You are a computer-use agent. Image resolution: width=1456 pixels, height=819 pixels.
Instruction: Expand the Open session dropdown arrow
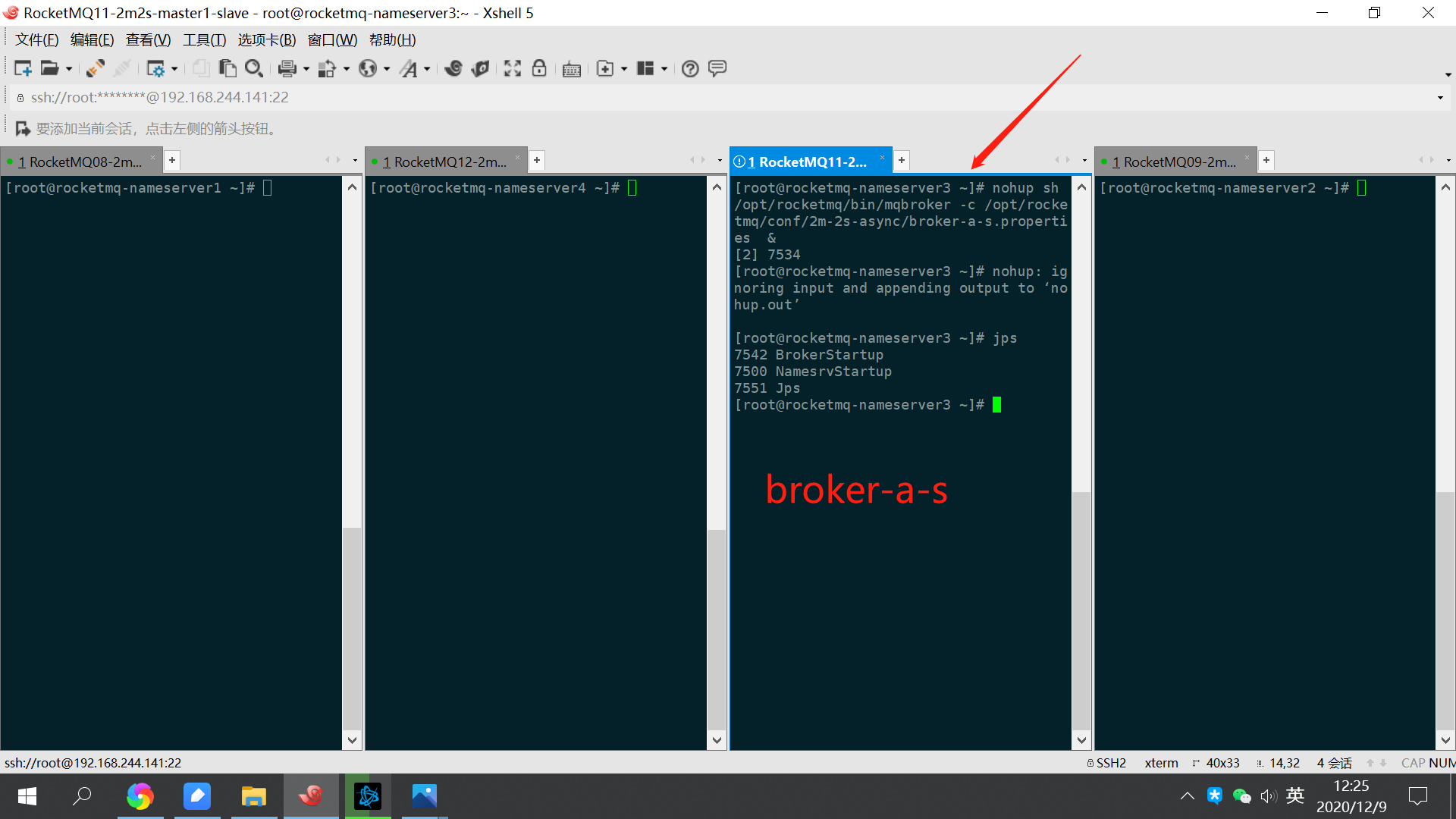click(x=69, y=69)
